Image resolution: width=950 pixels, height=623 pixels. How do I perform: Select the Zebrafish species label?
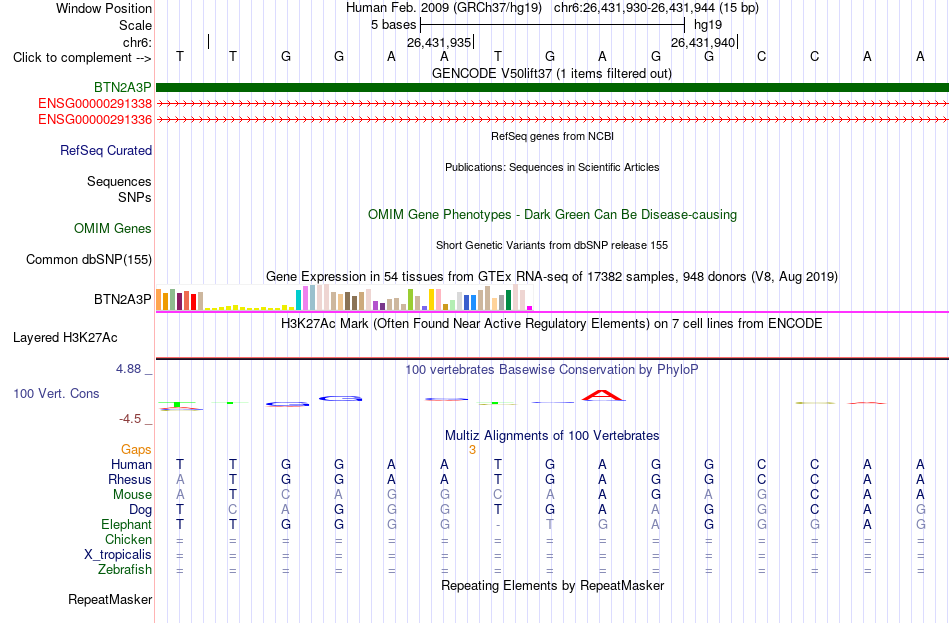[125, 570]
